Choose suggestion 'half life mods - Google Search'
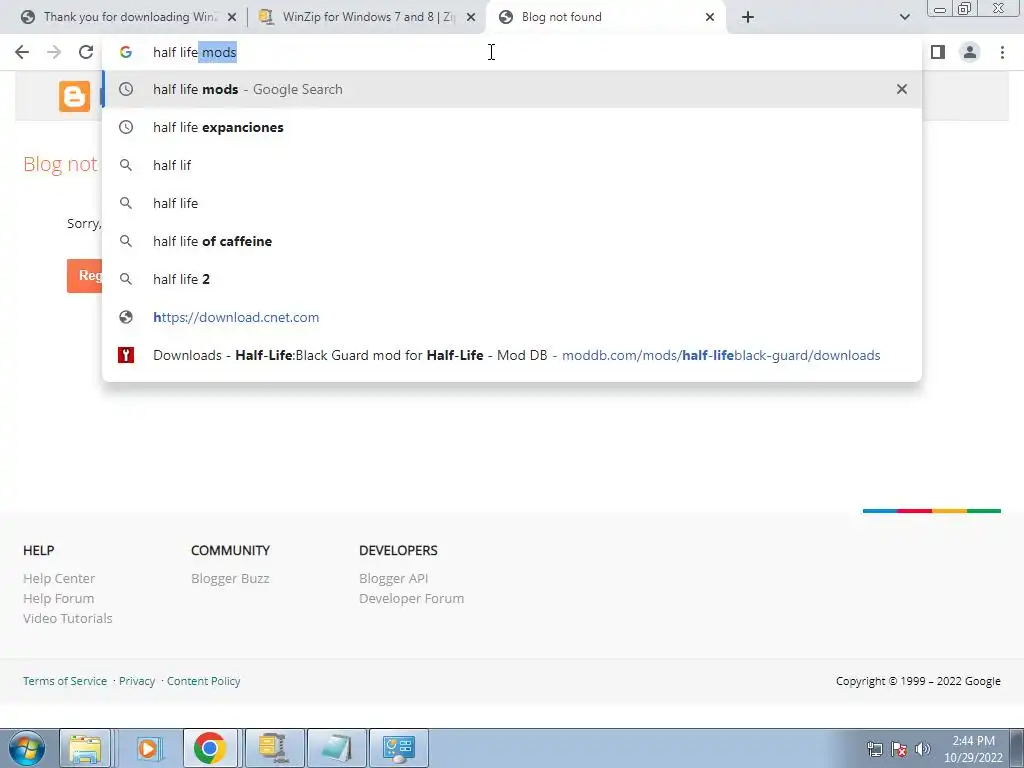The image size is (1024, 768). coord(512,89)
